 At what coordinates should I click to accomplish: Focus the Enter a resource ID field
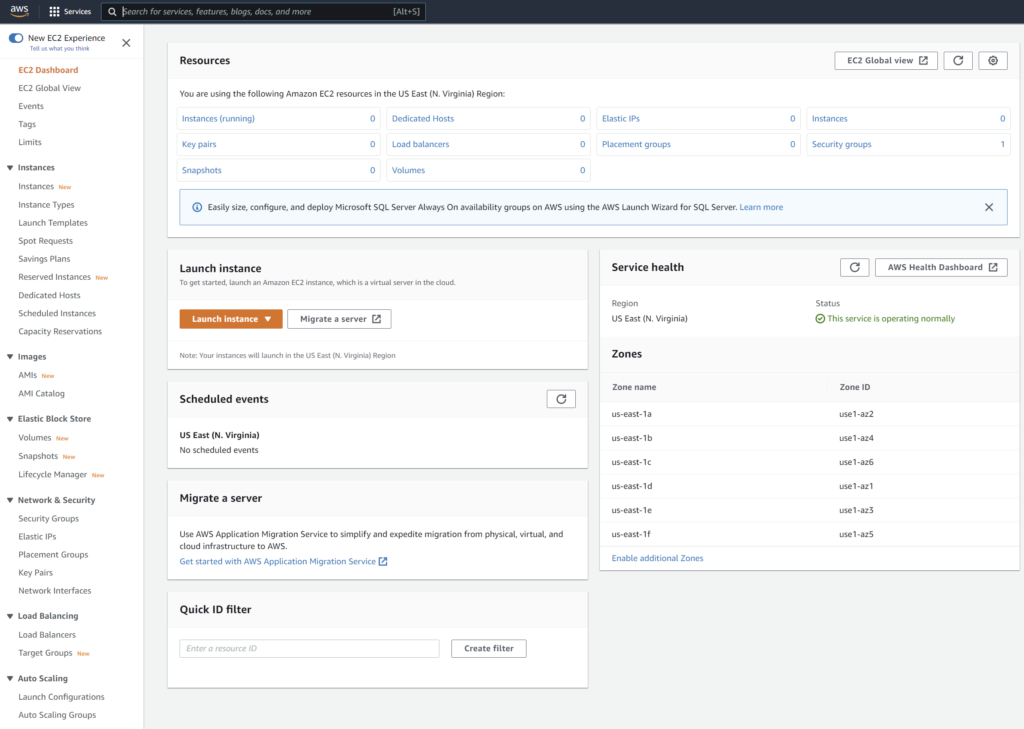(x=310, y=649)
